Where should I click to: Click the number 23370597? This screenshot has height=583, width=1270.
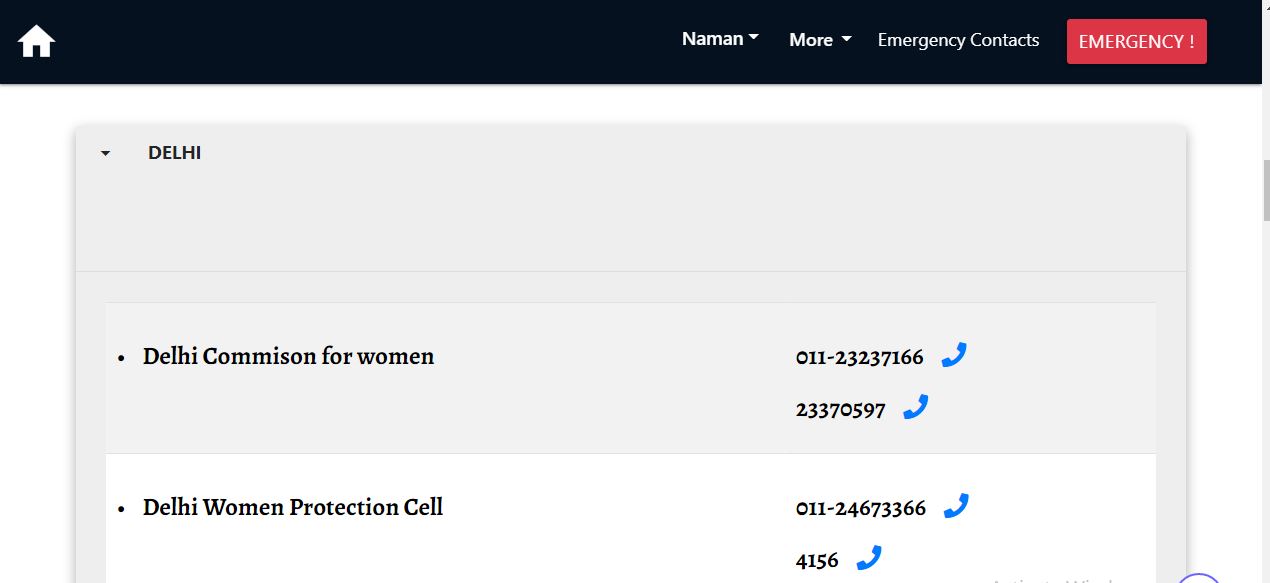pos(841,408)
